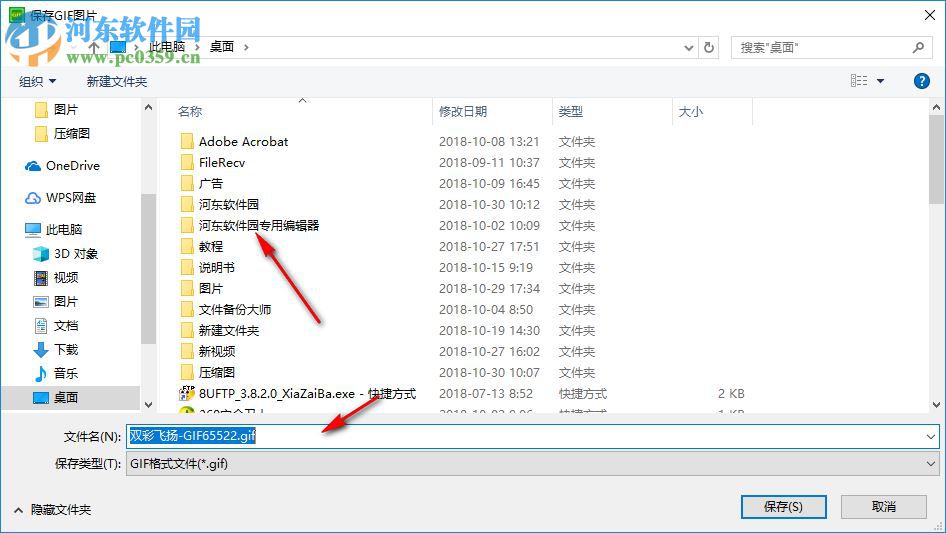This screenshot has height=533, width=946.
Task: Click date 2018-10-08 13:21 cell
Action: [489, 142]
